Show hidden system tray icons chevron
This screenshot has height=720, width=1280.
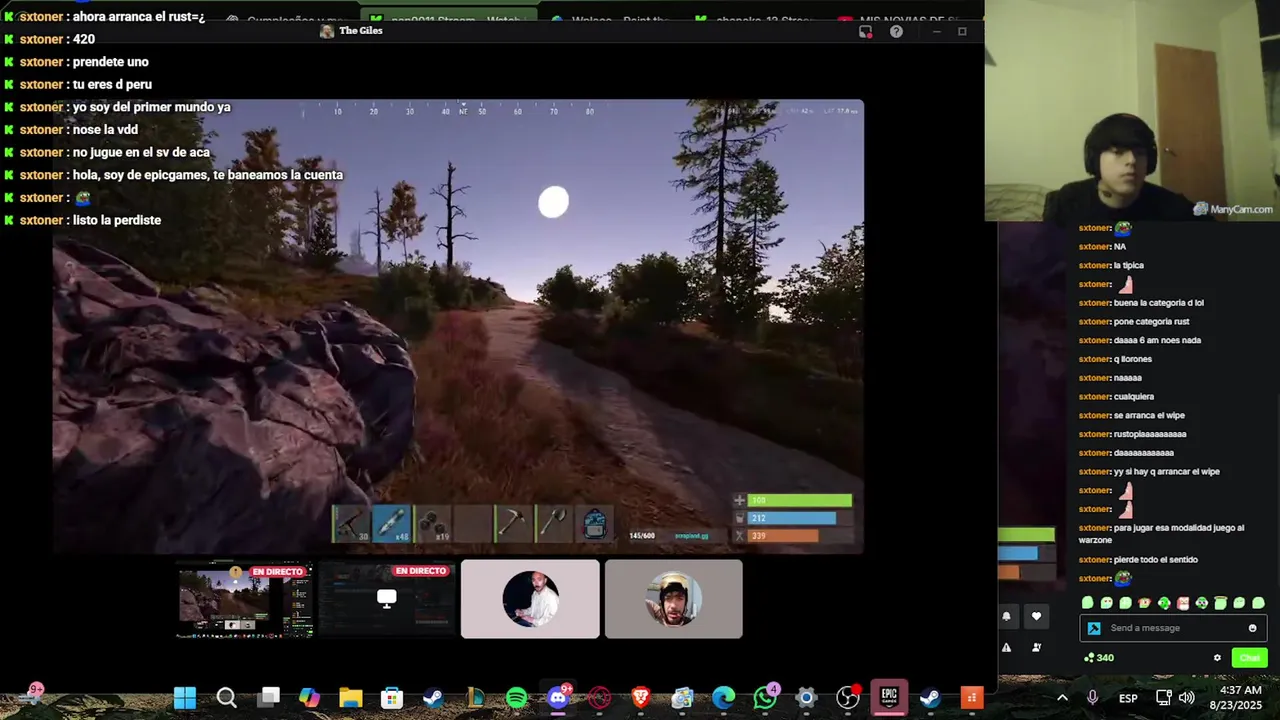point(1062,698)
